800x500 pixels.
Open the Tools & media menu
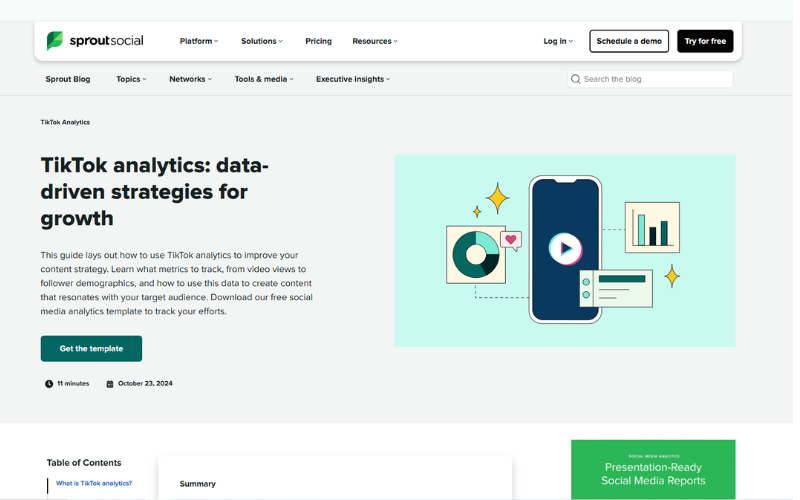click(x=266, y=80)
